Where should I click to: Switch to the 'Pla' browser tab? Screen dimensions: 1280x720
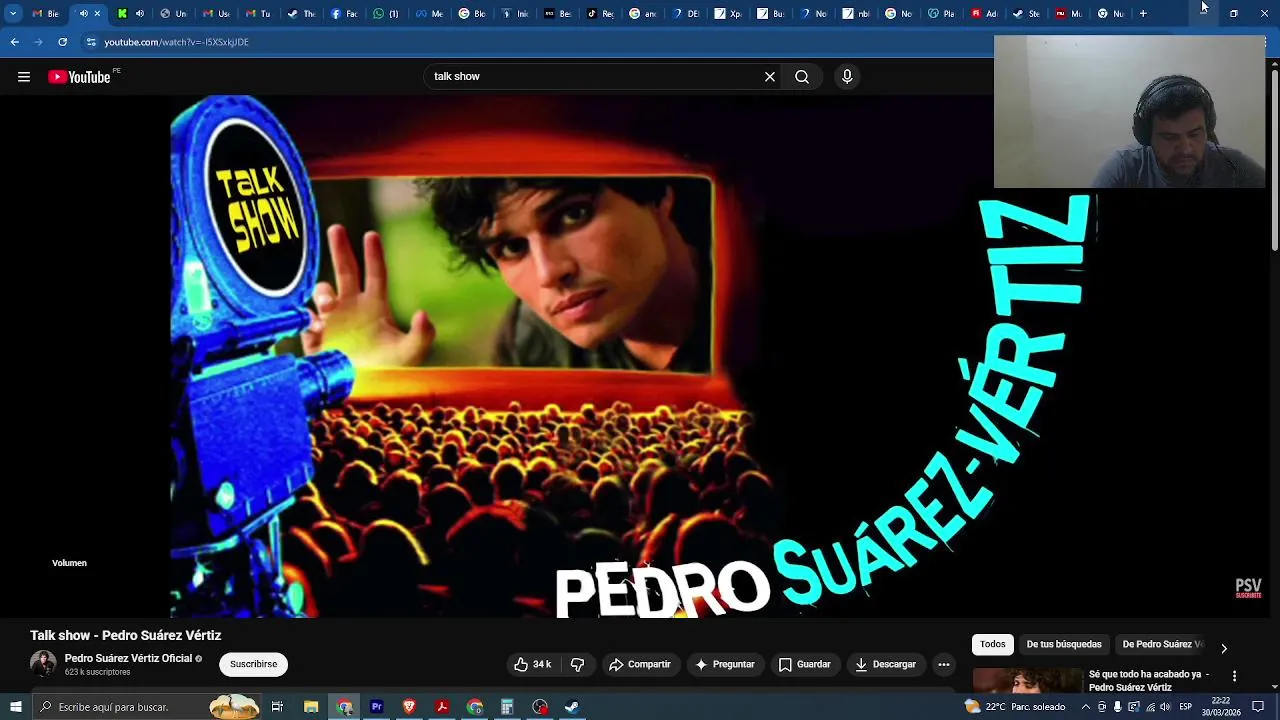(x=942, y=14)
